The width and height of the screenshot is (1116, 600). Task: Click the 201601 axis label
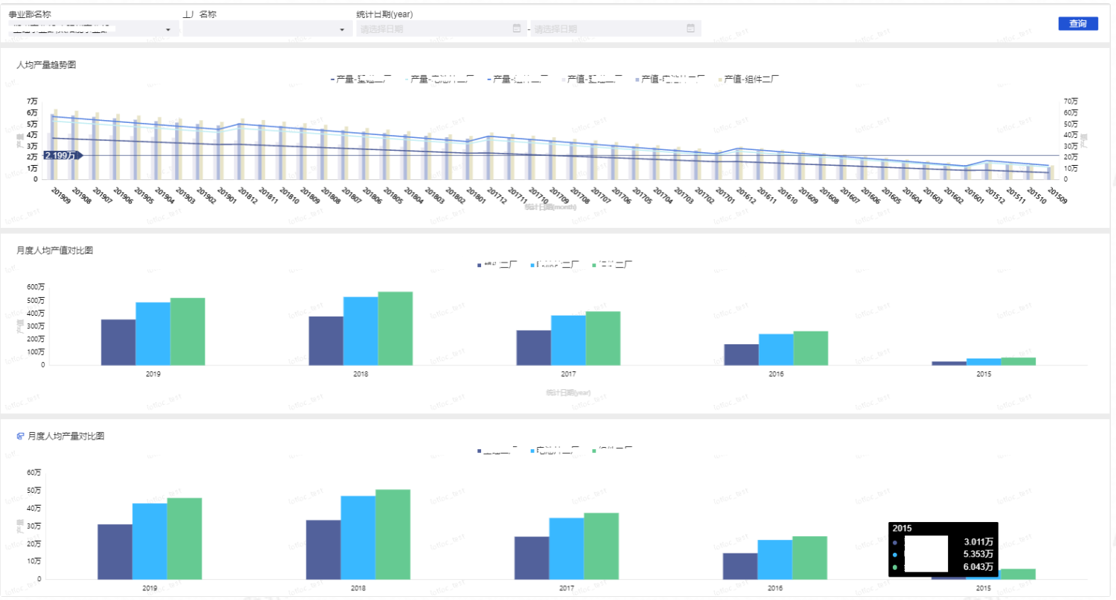point(974,196)
